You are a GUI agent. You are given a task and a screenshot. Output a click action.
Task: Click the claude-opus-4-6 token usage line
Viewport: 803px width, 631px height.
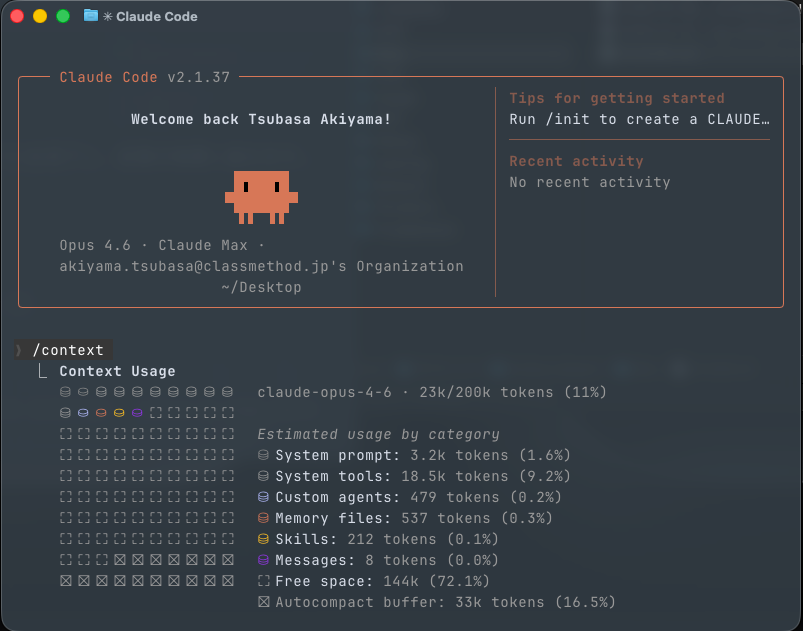coord(431,392)
